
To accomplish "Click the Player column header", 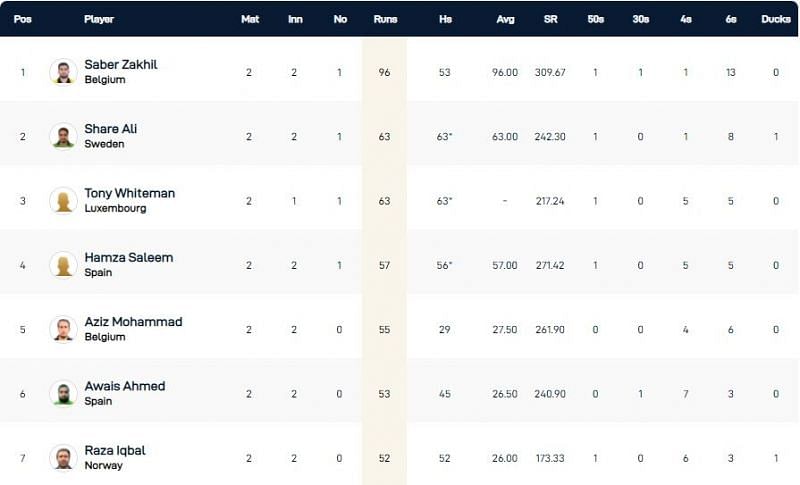I will (99, 19).
